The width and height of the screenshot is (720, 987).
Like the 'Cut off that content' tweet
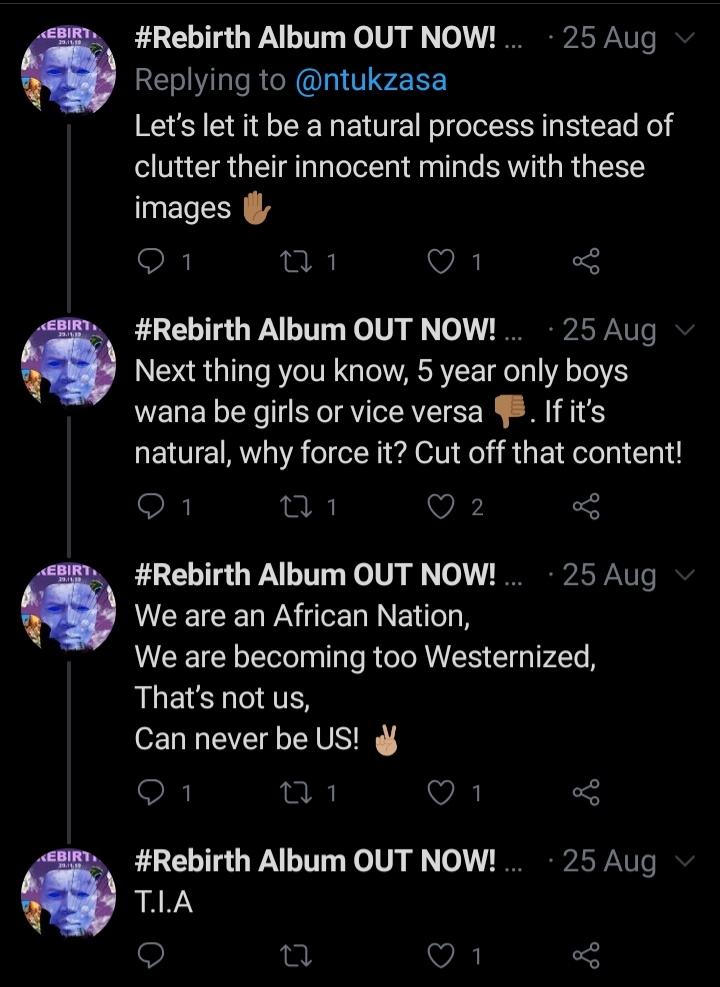click(441, 507)
